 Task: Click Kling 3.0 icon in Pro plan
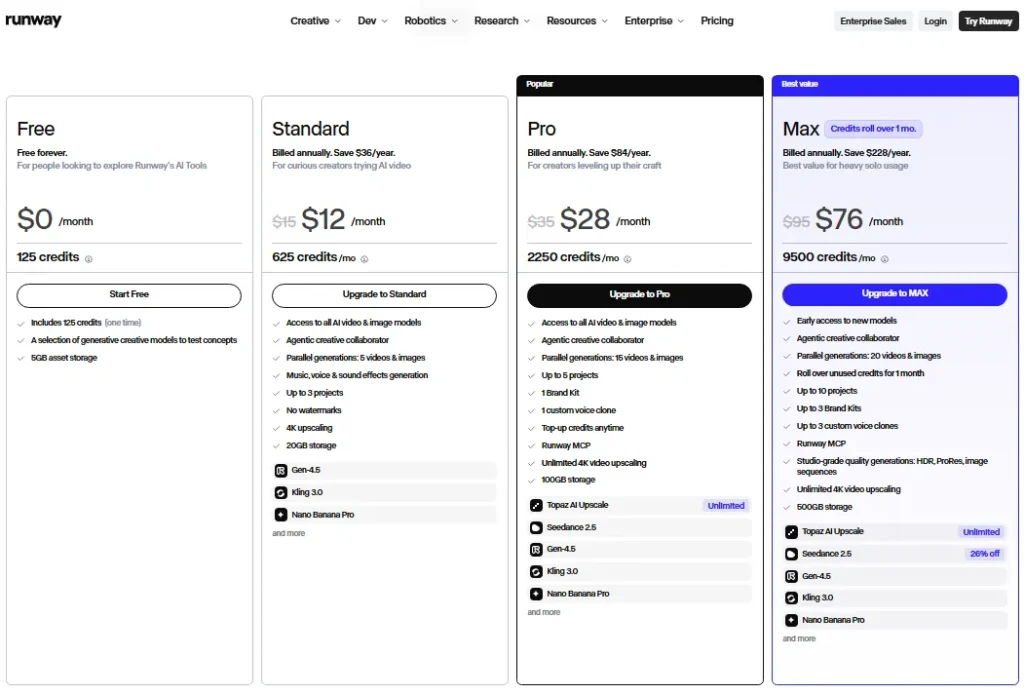pyautogui.click(x=536, y=572)
